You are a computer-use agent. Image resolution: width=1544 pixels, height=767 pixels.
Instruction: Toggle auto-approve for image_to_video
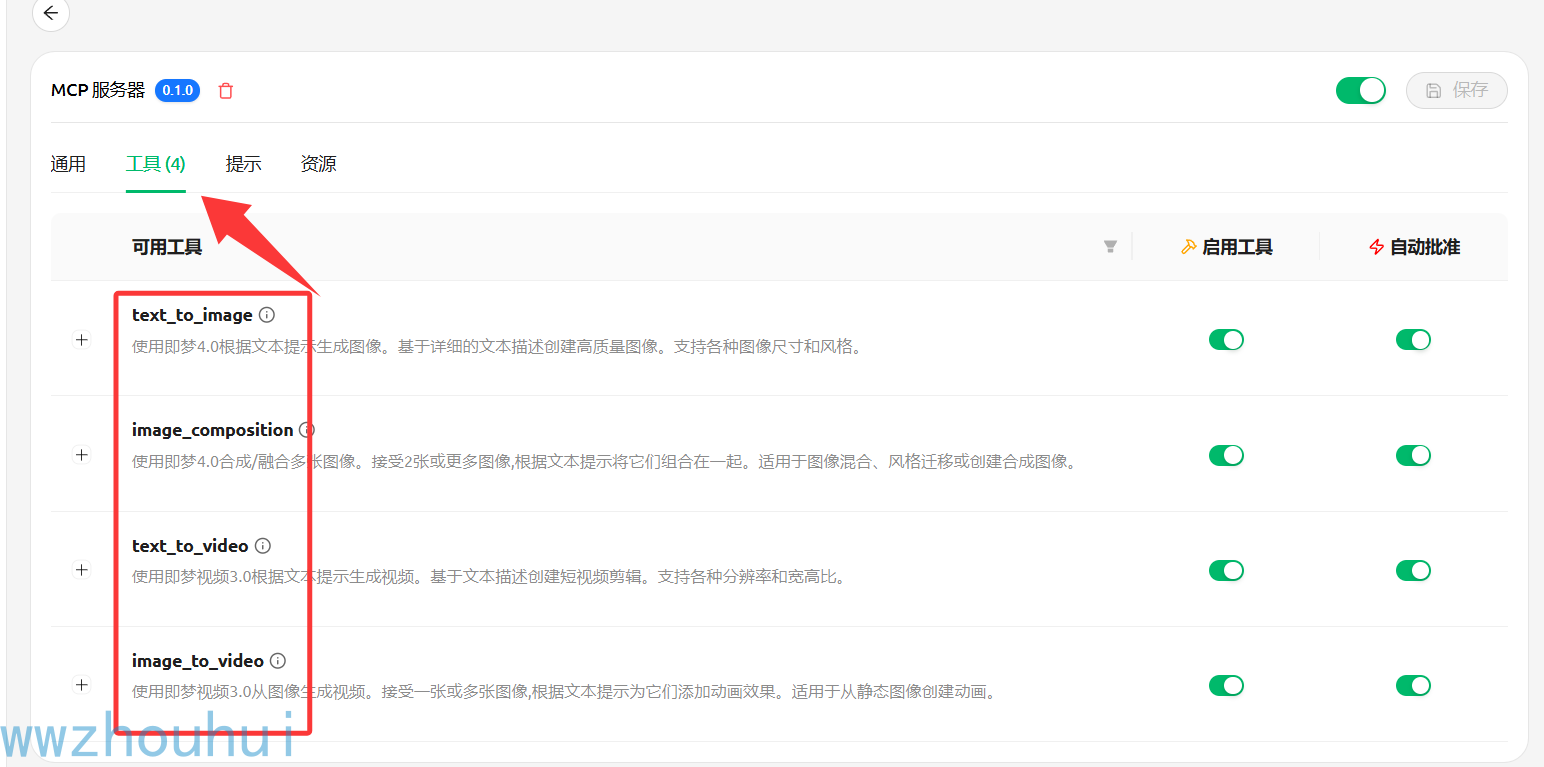click(1413, 686)
